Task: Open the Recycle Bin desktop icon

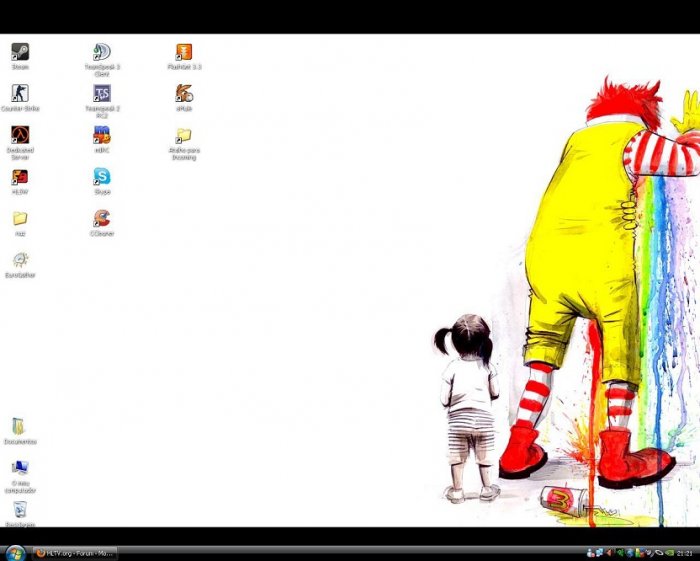Action: point(20,514)
